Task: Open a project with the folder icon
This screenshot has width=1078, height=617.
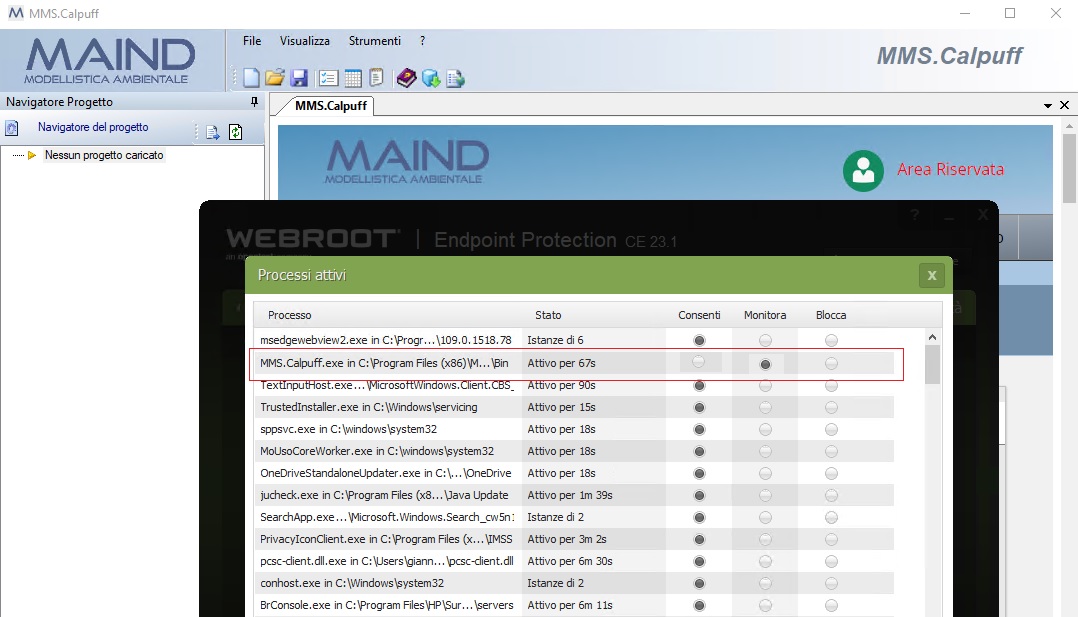Action: 274,78
